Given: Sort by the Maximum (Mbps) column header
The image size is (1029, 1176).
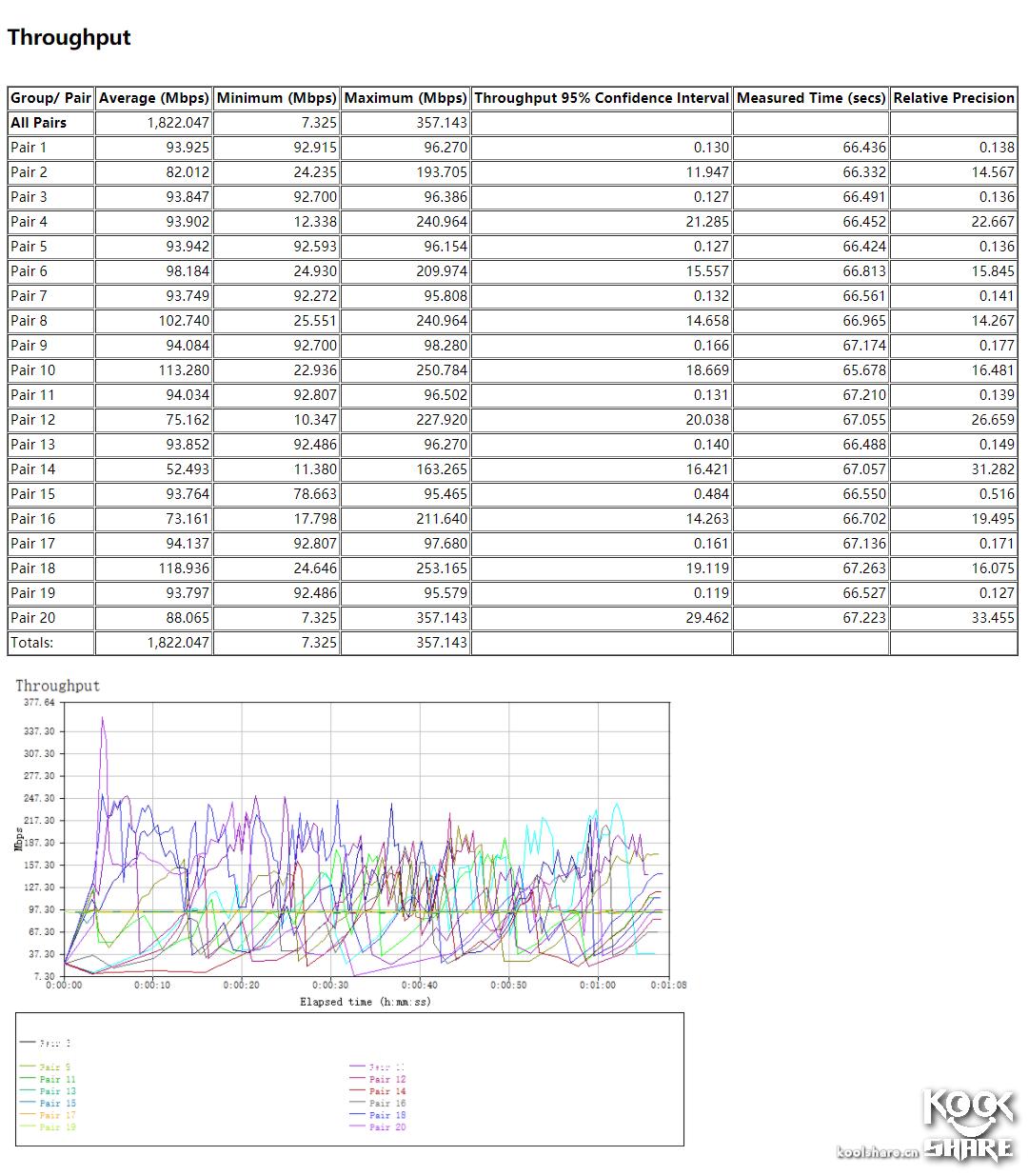Looking at the screenshot, I should pyautogui.click(x=406, y=97).
